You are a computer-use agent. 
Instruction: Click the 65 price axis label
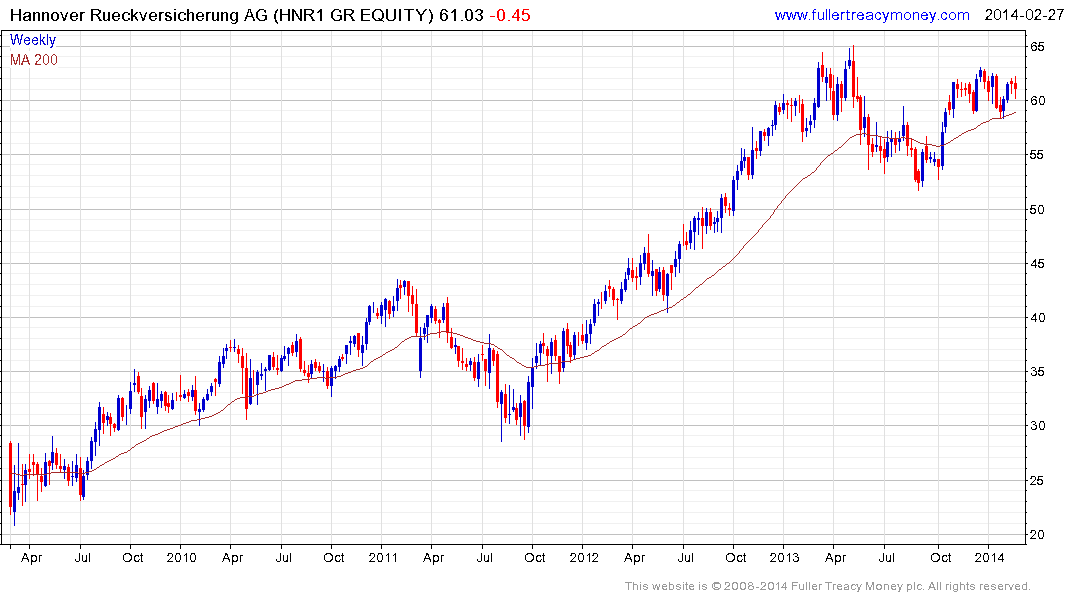point(1037,47)
